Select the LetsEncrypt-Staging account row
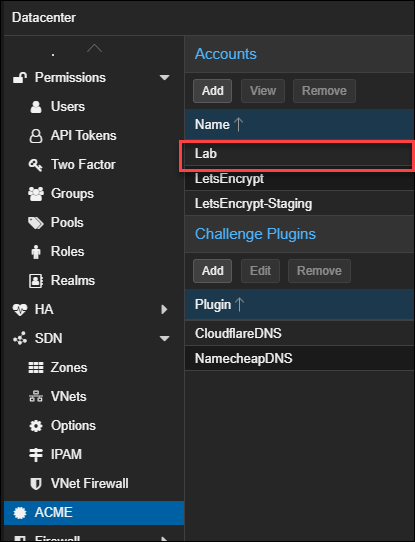The image size is (415, 542). click(300, 204)
